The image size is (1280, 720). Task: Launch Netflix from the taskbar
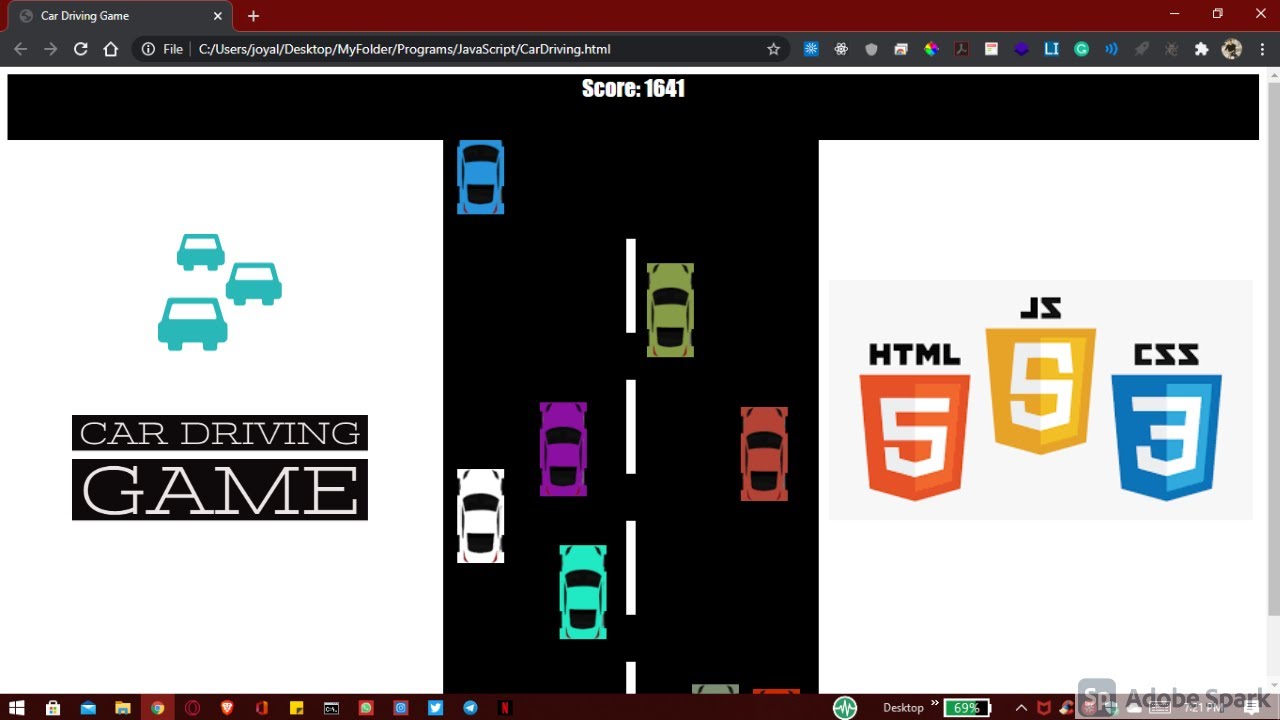[505, 707]
